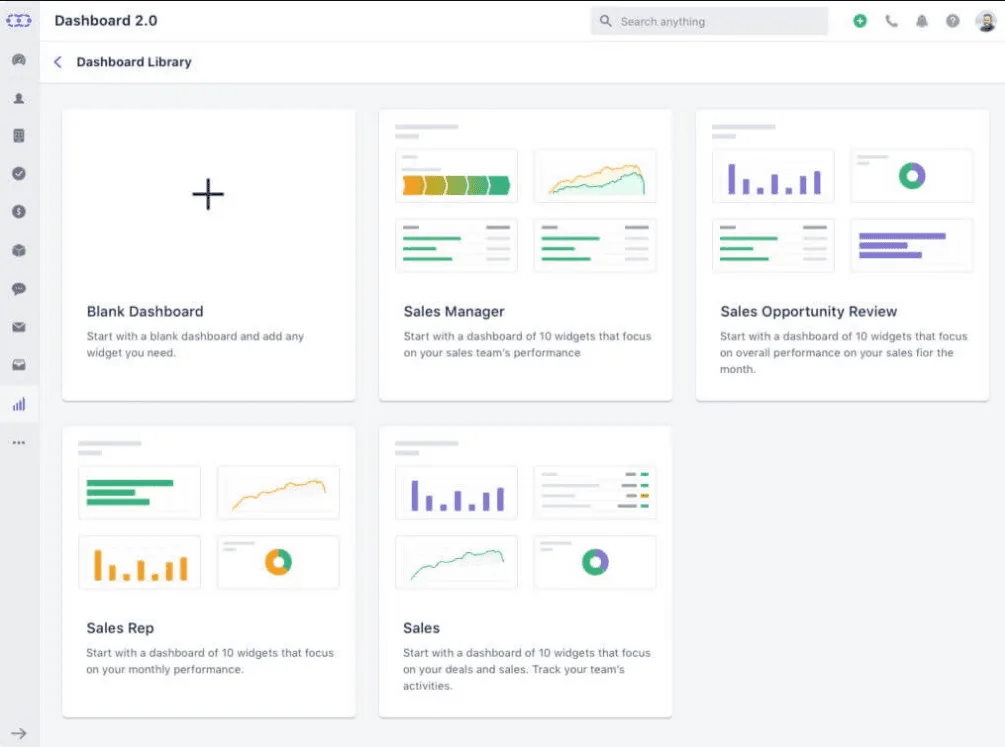1005x747 pixels.
Task: Choose the Sales Opportunity Review template
Action: [842, 255]
